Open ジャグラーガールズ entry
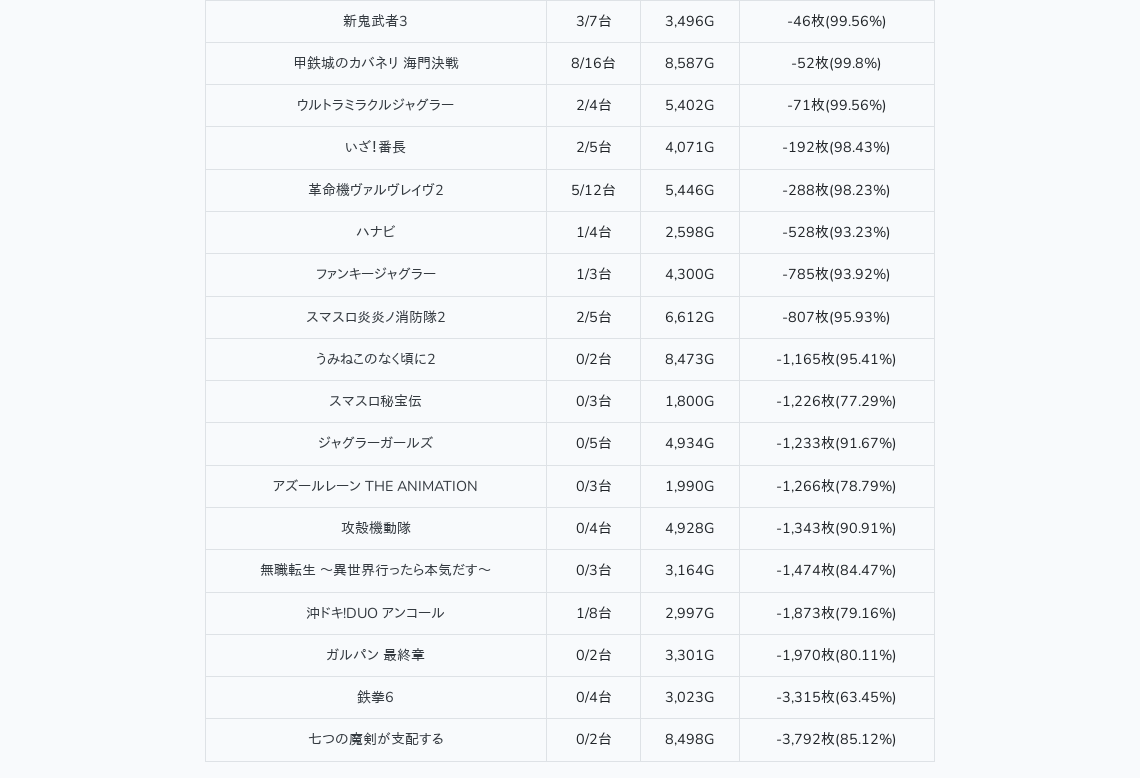 click(x=375, y=443)
